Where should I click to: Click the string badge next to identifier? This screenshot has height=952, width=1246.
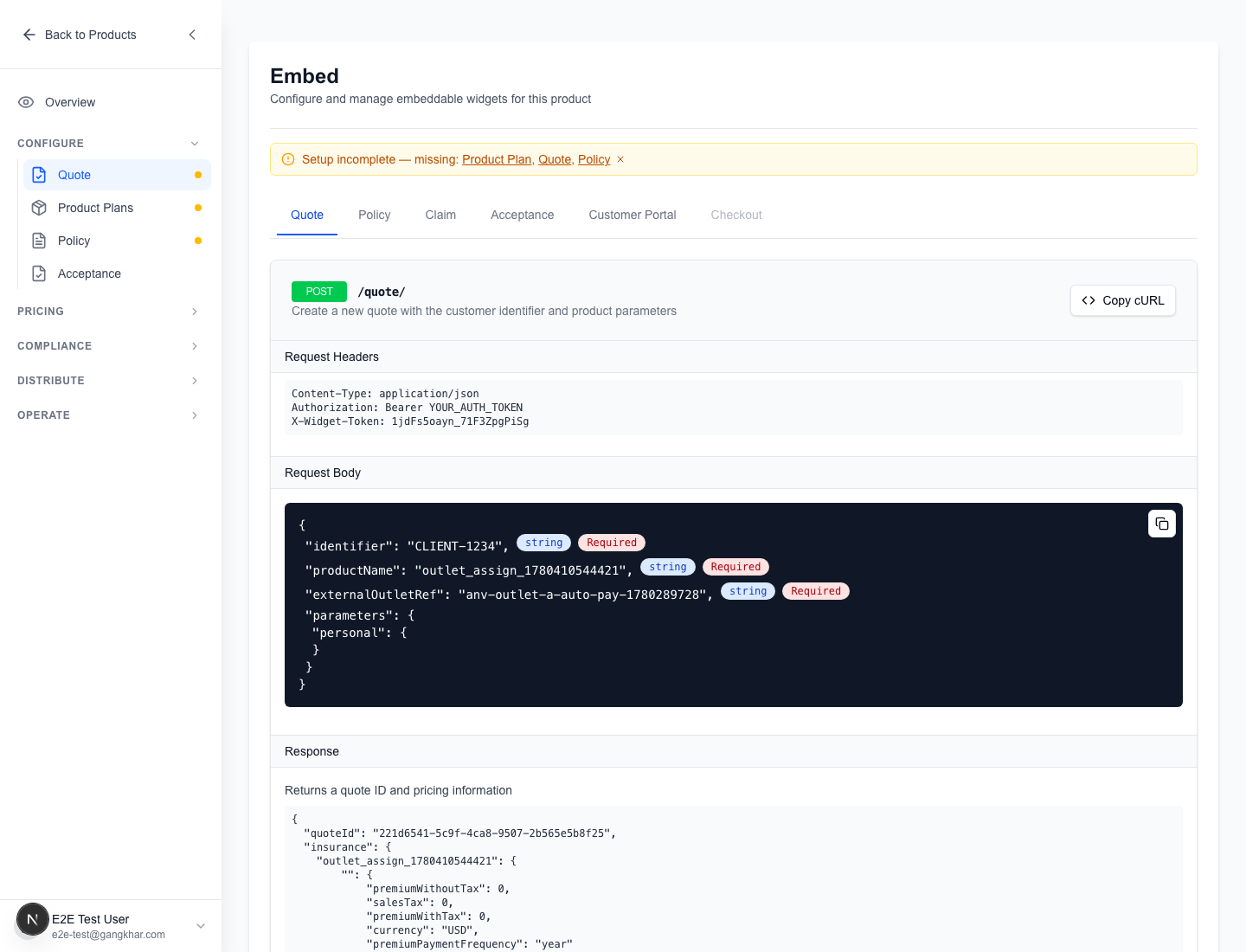544,543
